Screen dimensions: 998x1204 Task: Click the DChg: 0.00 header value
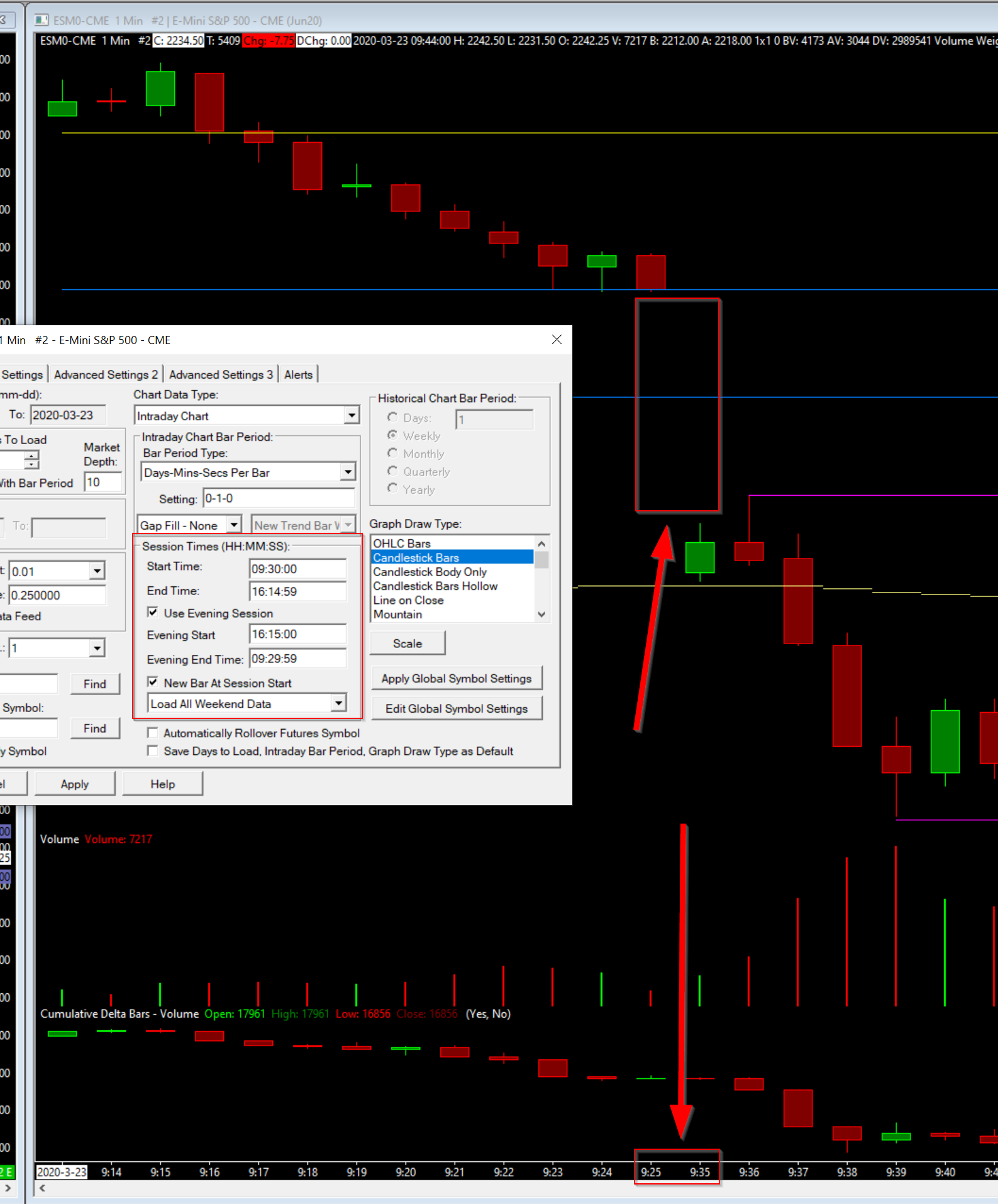(x=323, y=40)
